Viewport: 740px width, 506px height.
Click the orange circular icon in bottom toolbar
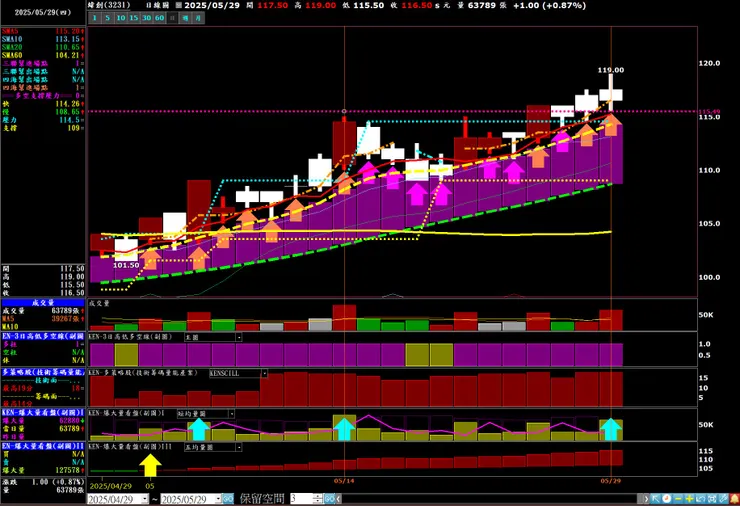(x=667, y=499)
